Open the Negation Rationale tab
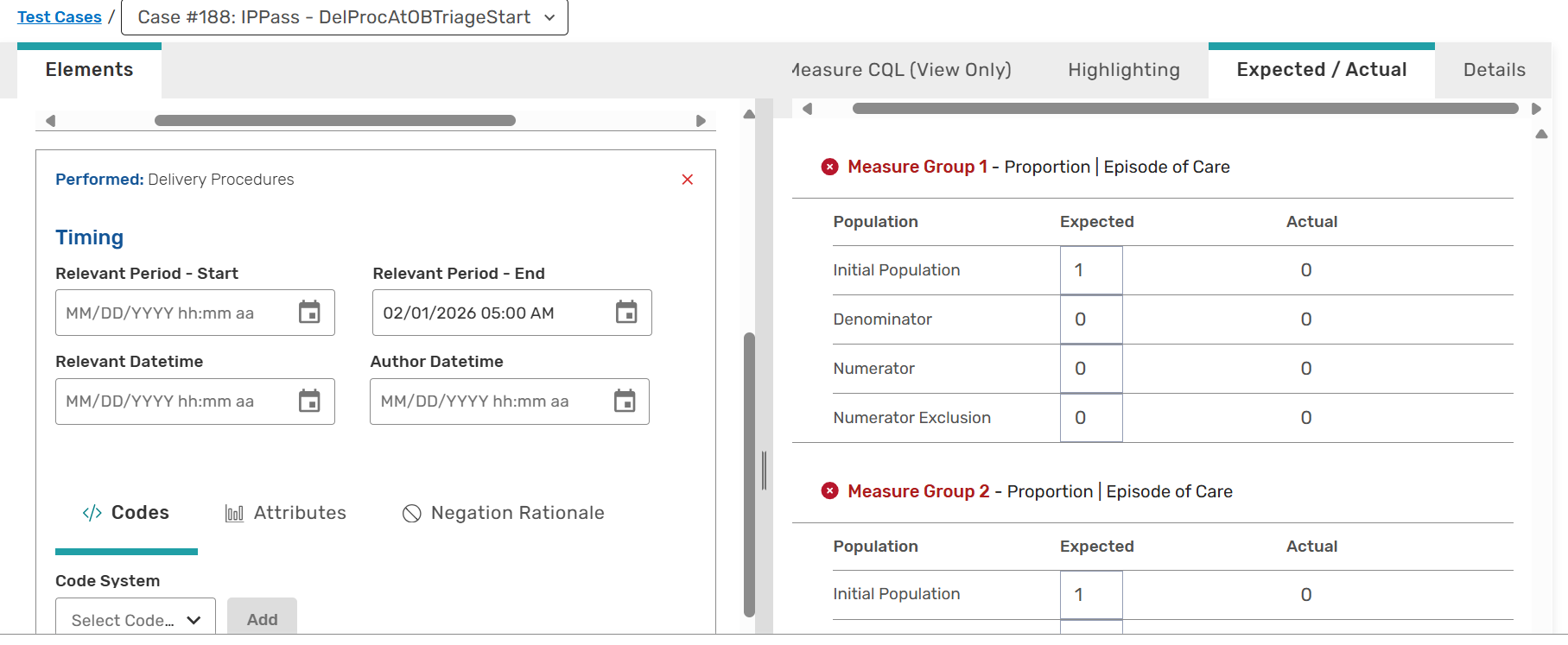Screen dimensions: 1568x645 (x=504, y=513)
